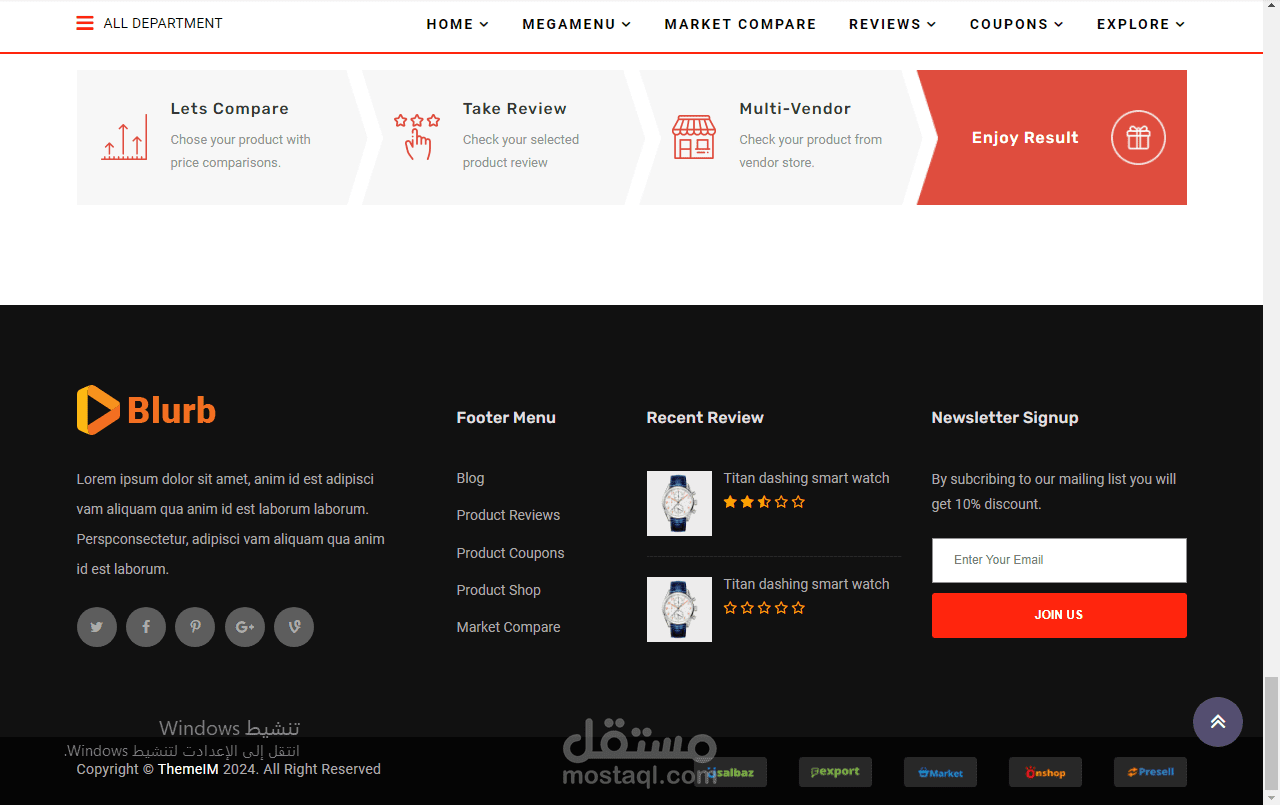Go to Market Compare in top navigation

[740, 24]
